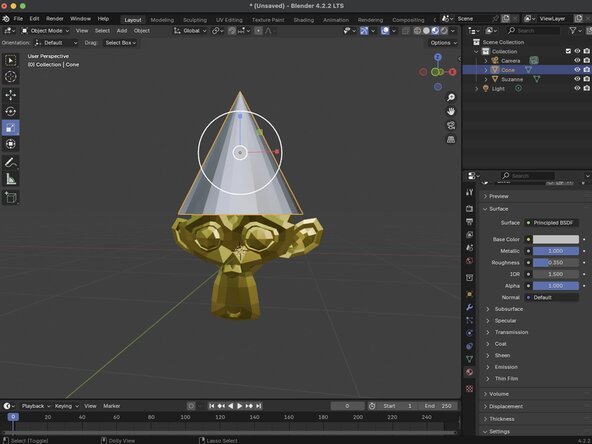Switch to wireframe viewport shading

(x=417, y=31)
